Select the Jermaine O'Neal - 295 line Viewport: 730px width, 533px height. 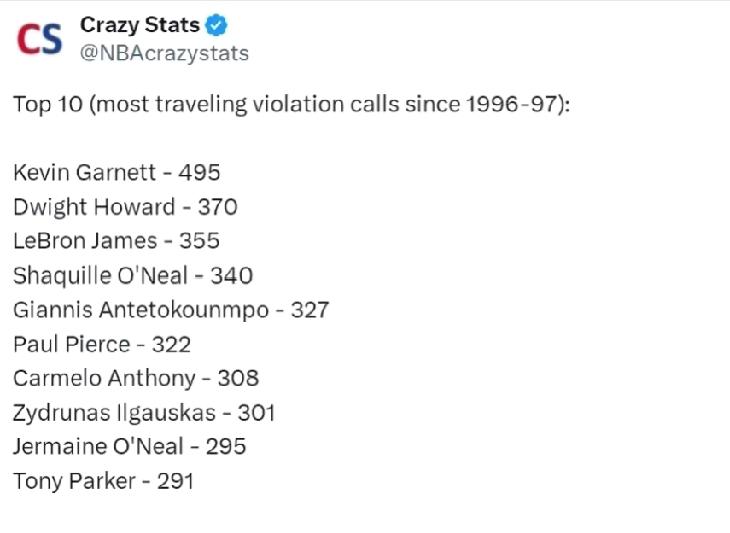(x=129, y=447)
